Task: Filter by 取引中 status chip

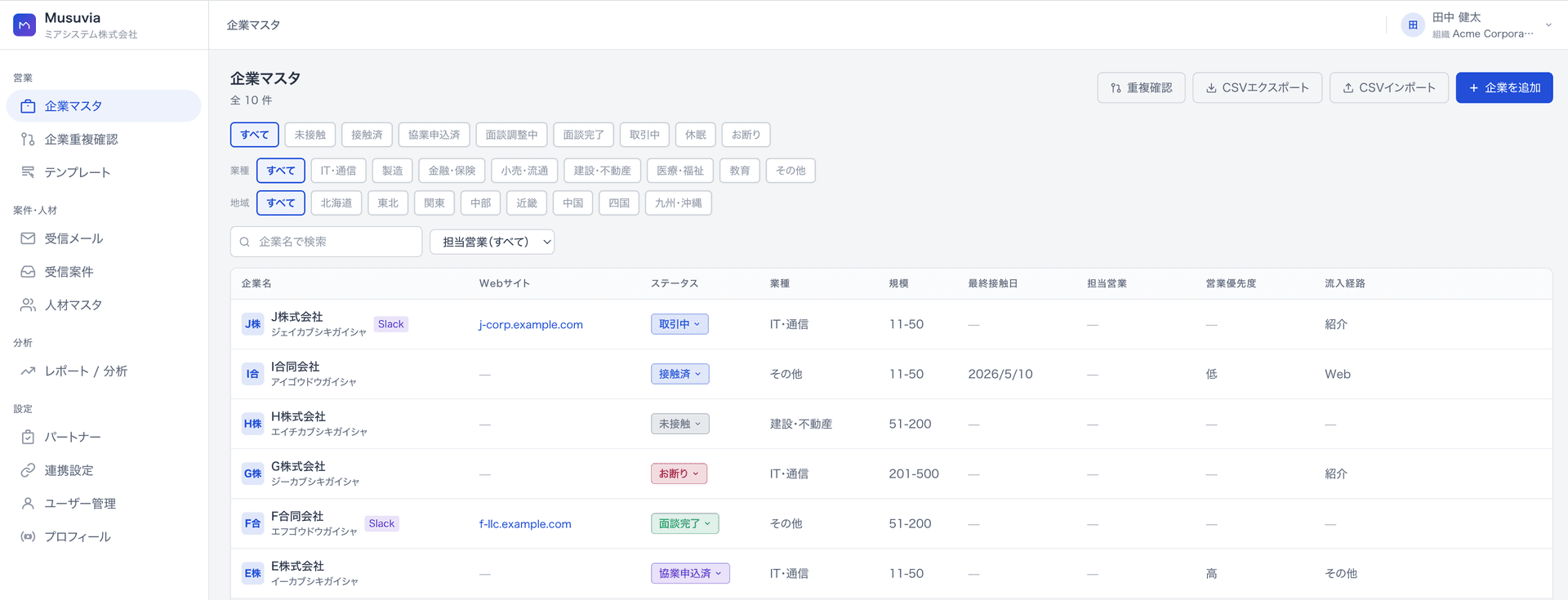Action: click(x=644, y=135)
